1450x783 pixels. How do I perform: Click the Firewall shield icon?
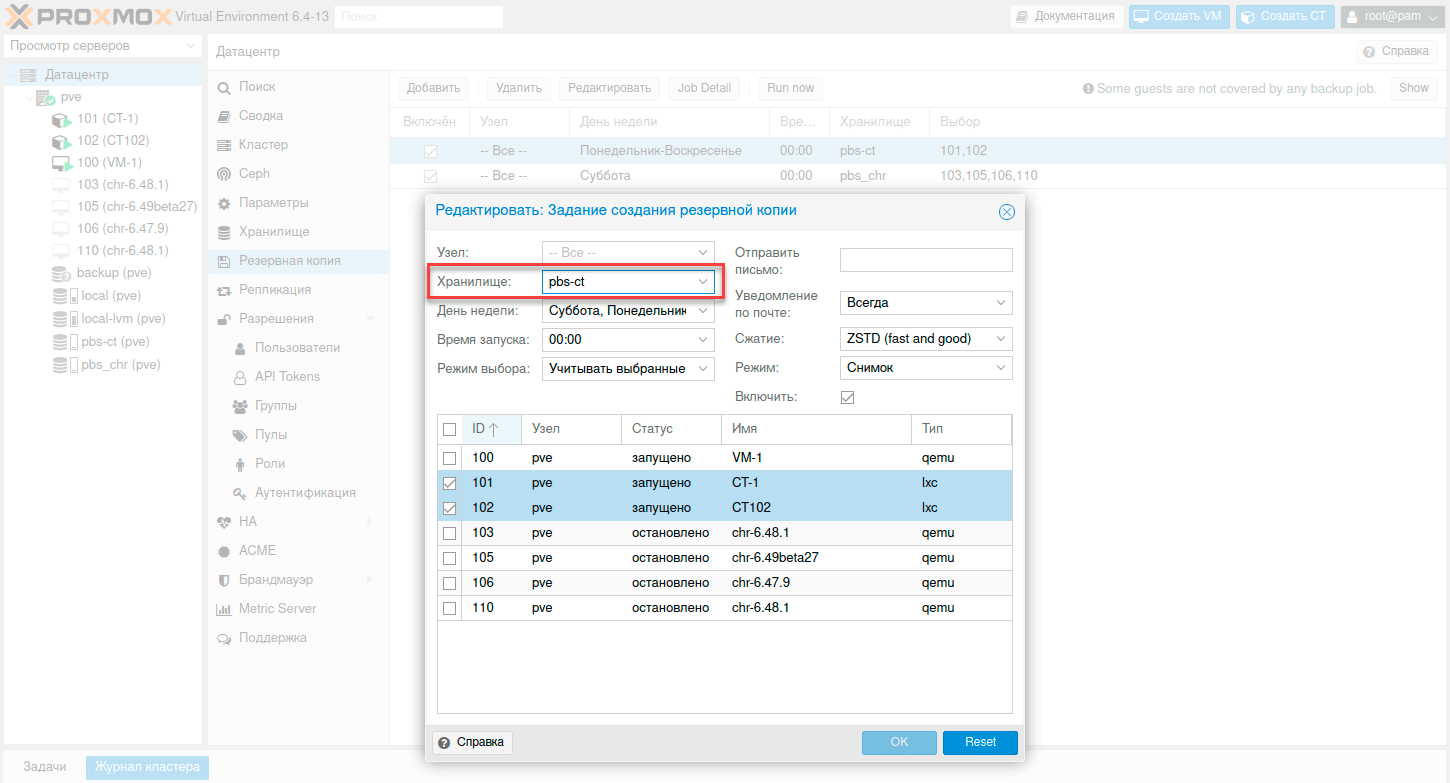pyautogui.click(x=224, y=580)
